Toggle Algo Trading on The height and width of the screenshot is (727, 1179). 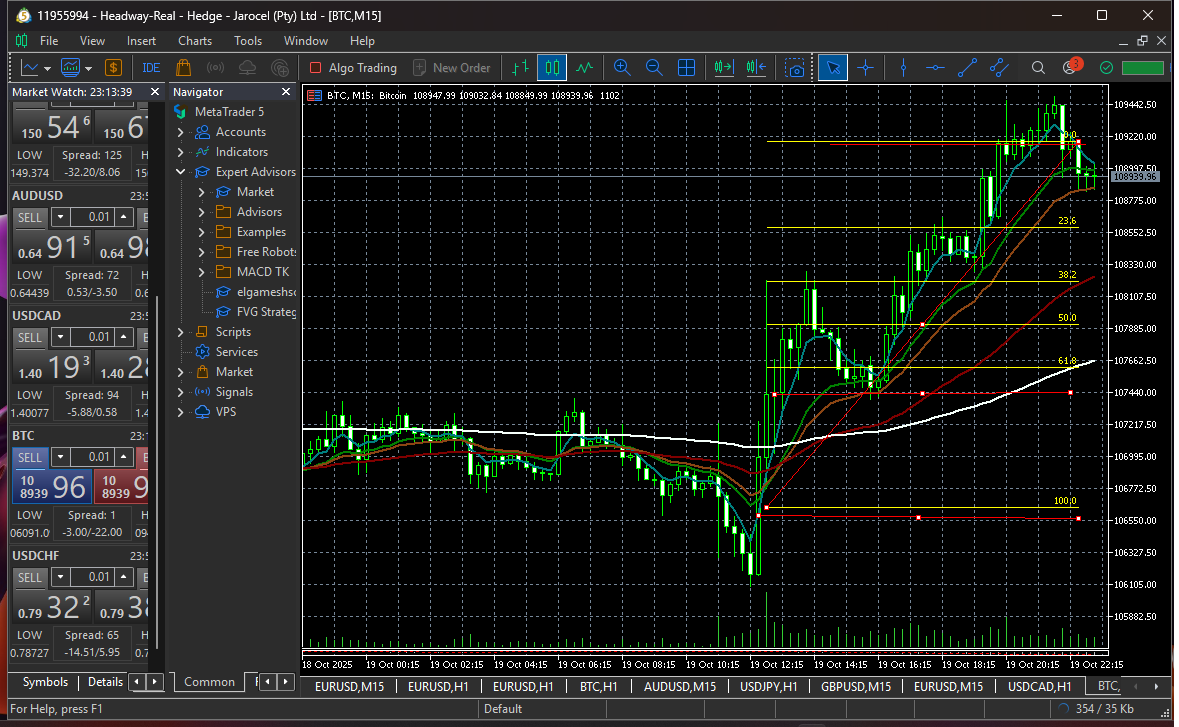pyautogui.click(x=353, y=68)
